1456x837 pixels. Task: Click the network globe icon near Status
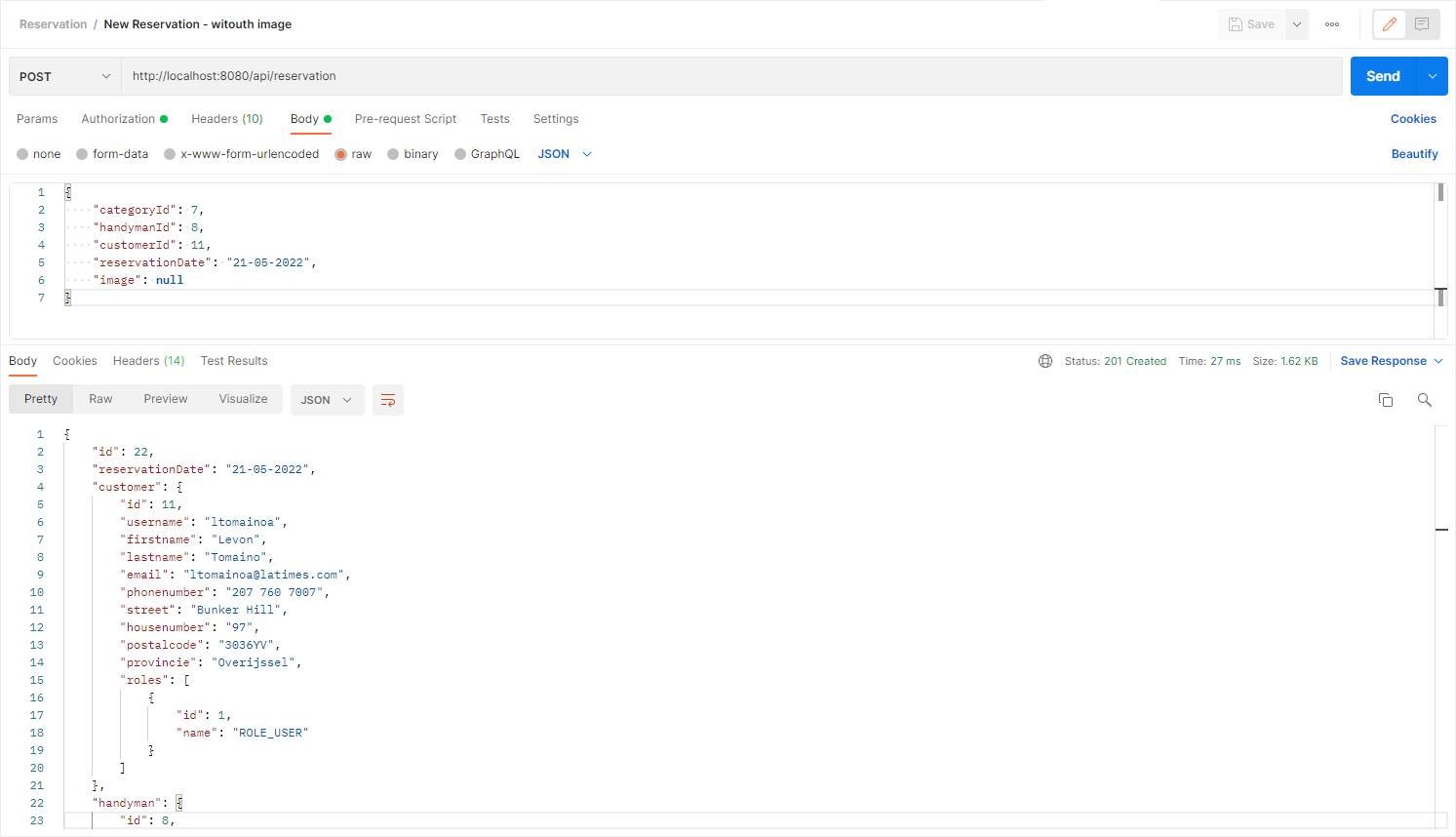(x=1045, y=360)
